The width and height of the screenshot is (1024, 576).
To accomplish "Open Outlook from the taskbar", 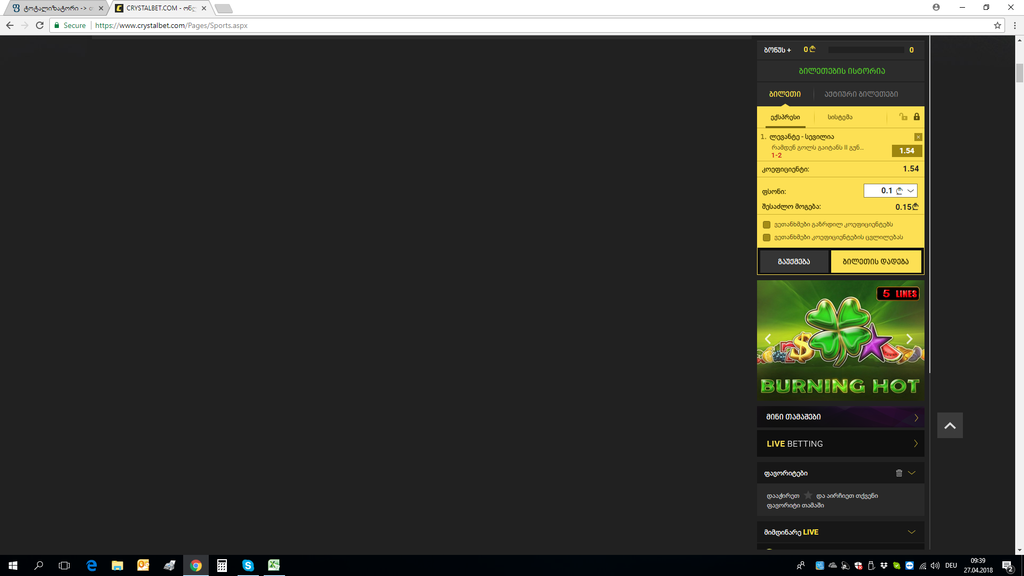I will tap(143, 566).
